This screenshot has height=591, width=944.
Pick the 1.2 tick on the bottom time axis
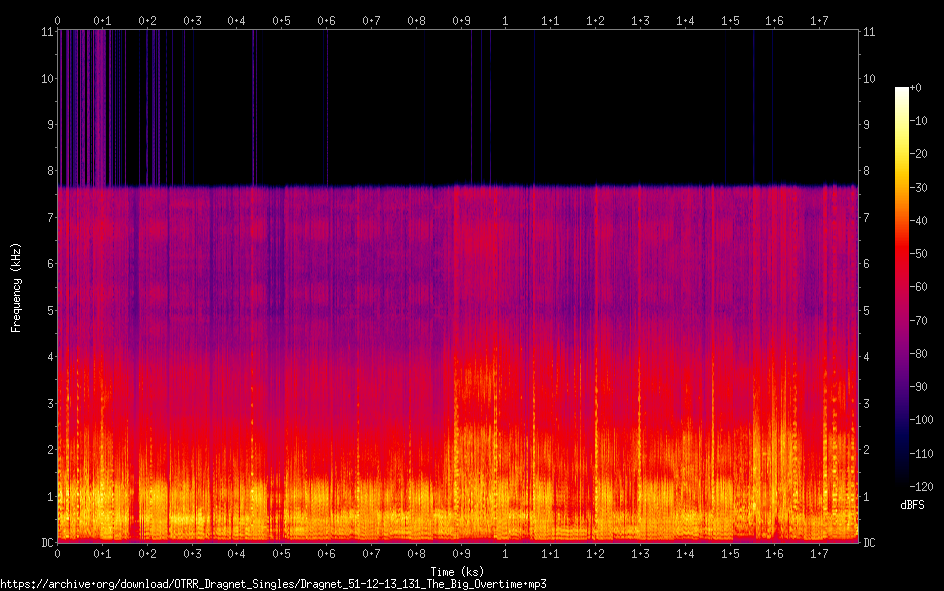click(x=595, y=553)
